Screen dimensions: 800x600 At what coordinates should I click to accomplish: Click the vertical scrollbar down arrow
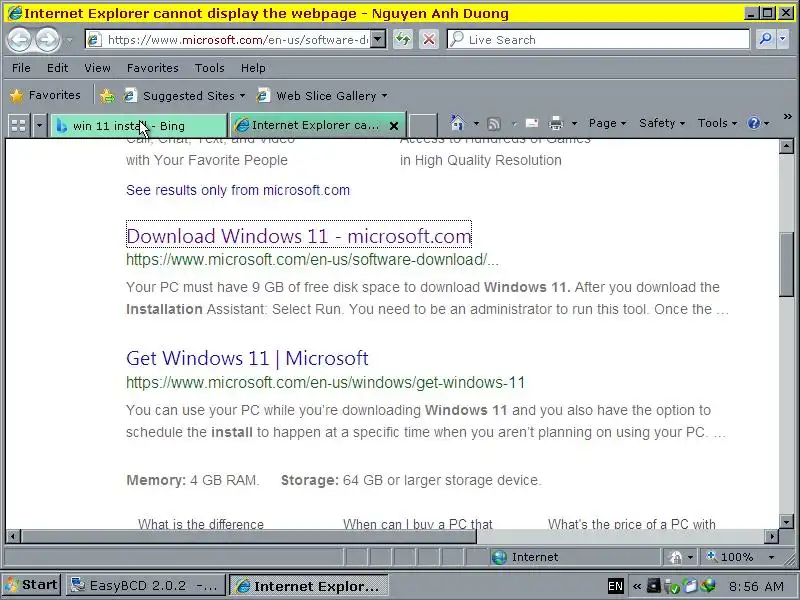pyautogui.click(x=786, y=521)
